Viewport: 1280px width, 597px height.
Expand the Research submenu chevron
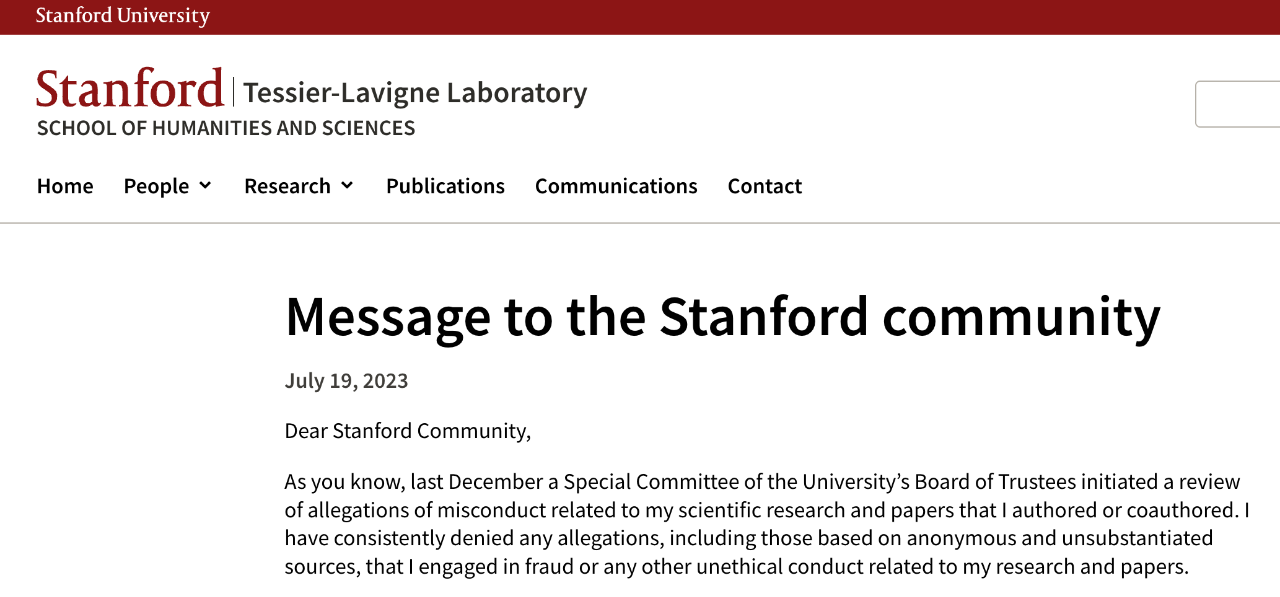347,185
